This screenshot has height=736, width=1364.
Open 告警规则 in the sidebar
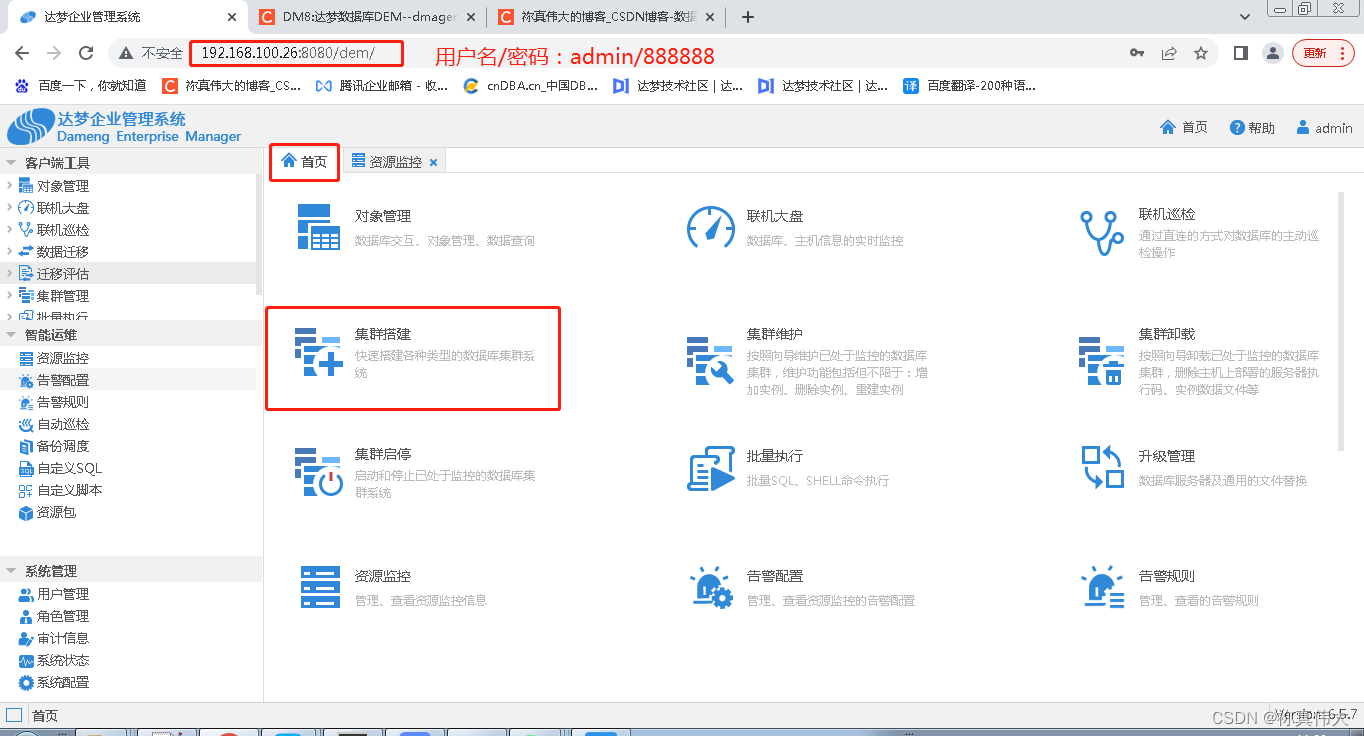click(x=63, y=402)
